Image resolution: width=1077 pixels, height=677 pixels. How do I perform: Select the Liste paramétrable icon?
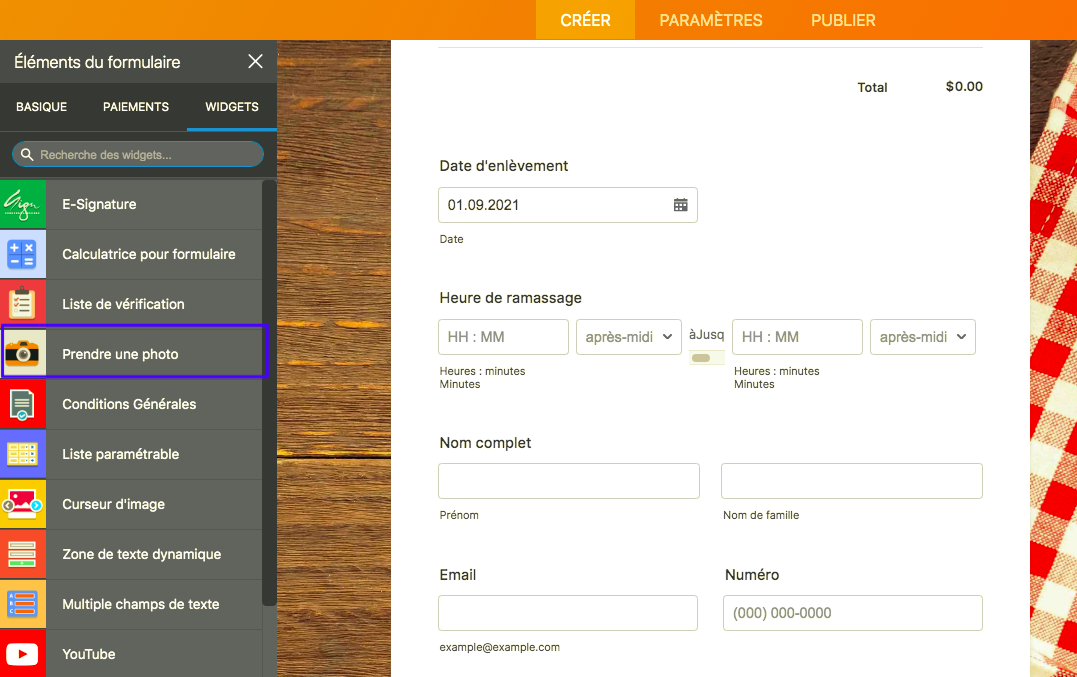tap(23, 454)
